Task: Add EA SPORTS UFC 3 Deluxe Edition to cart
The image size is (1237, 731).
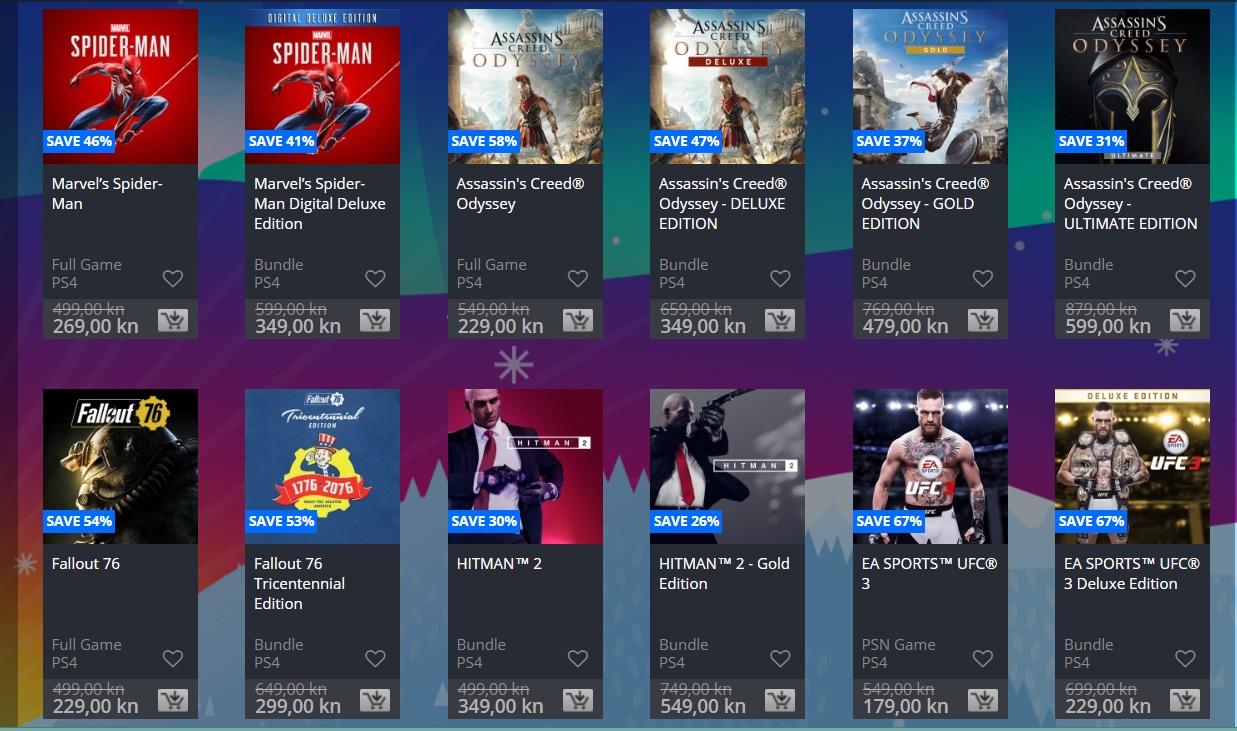Action: 1185,701
